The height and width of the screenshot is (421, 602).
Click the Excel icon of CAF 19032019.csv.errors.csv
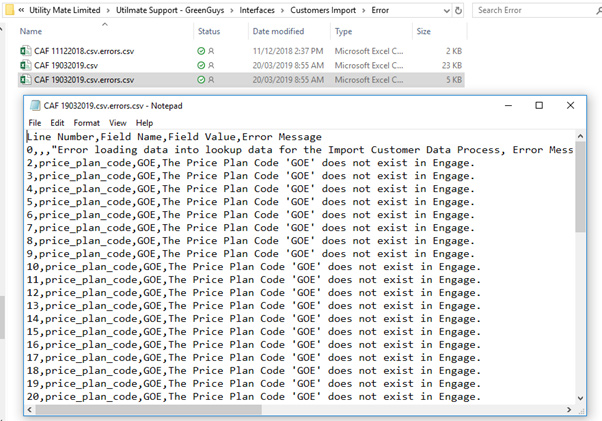pos(25,80)
